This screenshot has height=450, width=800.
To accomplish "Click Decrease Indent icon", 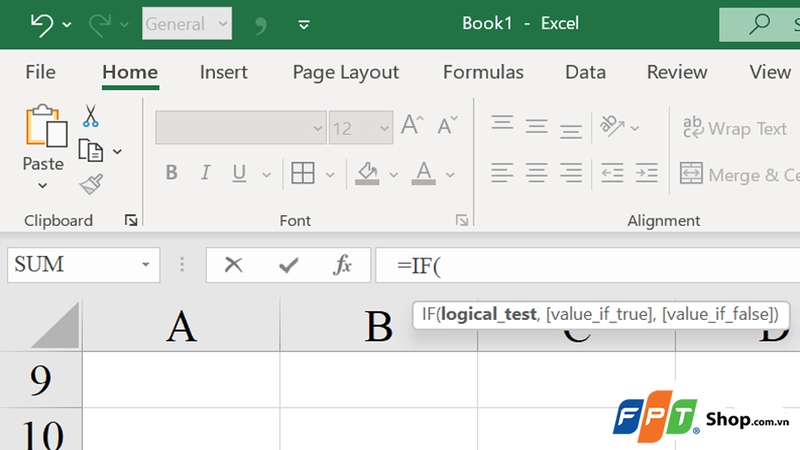I will (x=612, y=173).
